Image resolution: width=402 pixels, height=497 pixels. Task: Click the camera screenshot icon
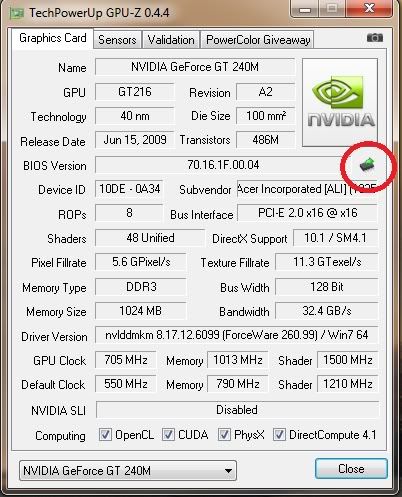point(375,38)
